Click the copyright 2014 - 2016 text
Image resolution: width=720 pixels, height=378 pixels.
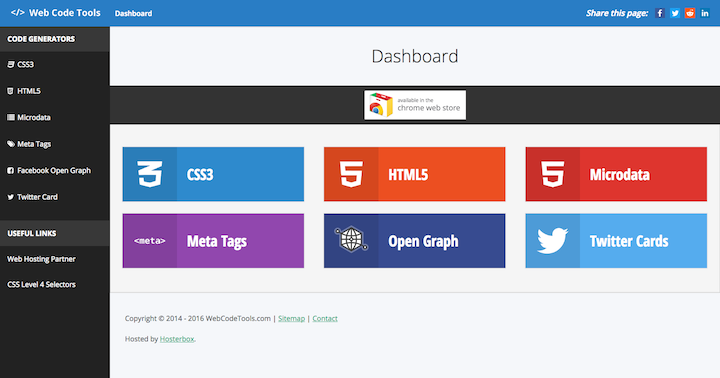(x=198, y=318)
